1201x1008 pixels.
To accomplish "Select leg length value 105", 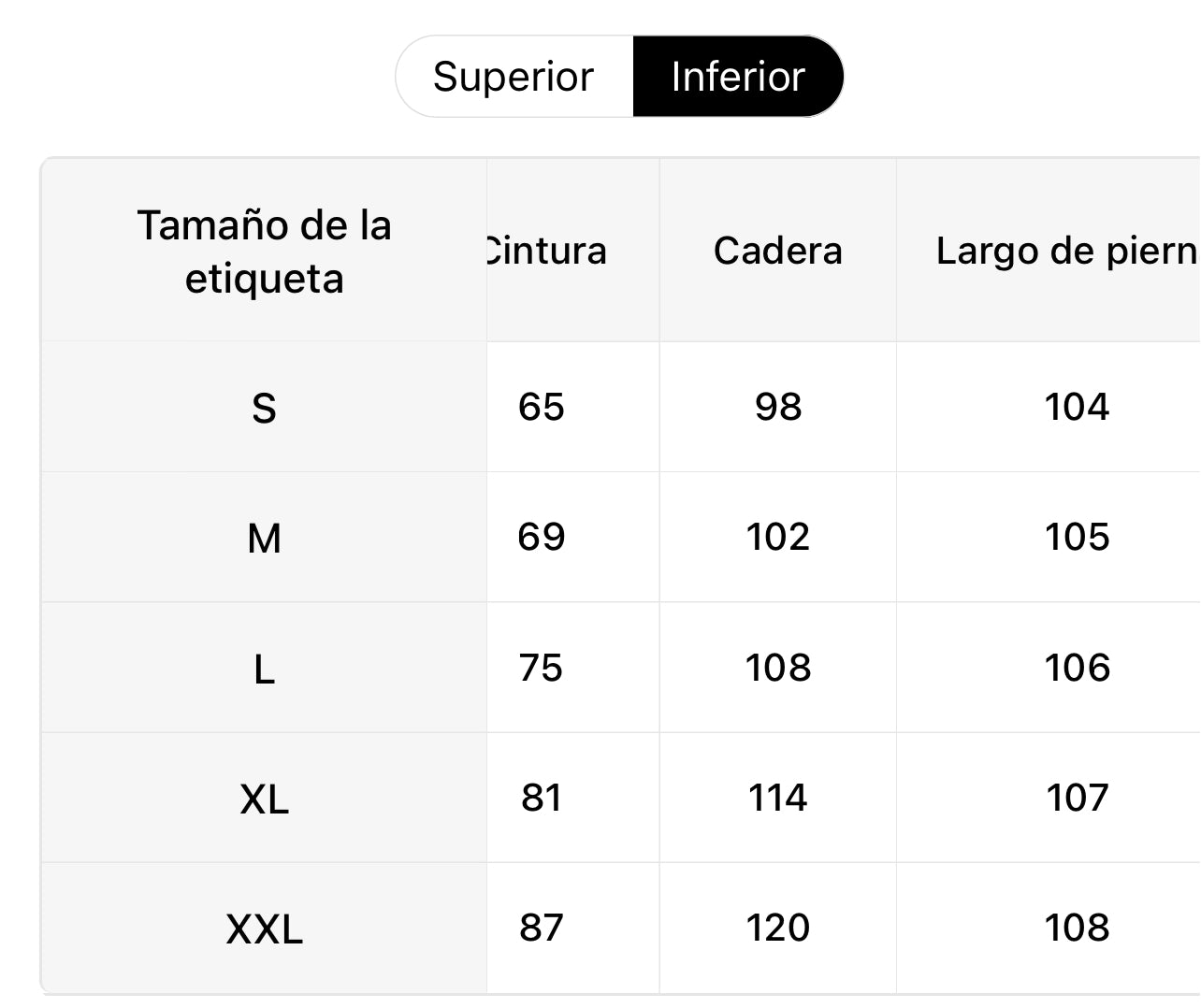I will pos(1077,537).
